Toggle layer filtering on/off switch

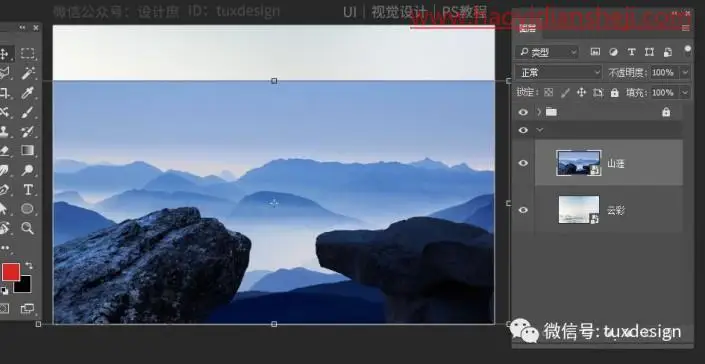[x=687, y=49]
